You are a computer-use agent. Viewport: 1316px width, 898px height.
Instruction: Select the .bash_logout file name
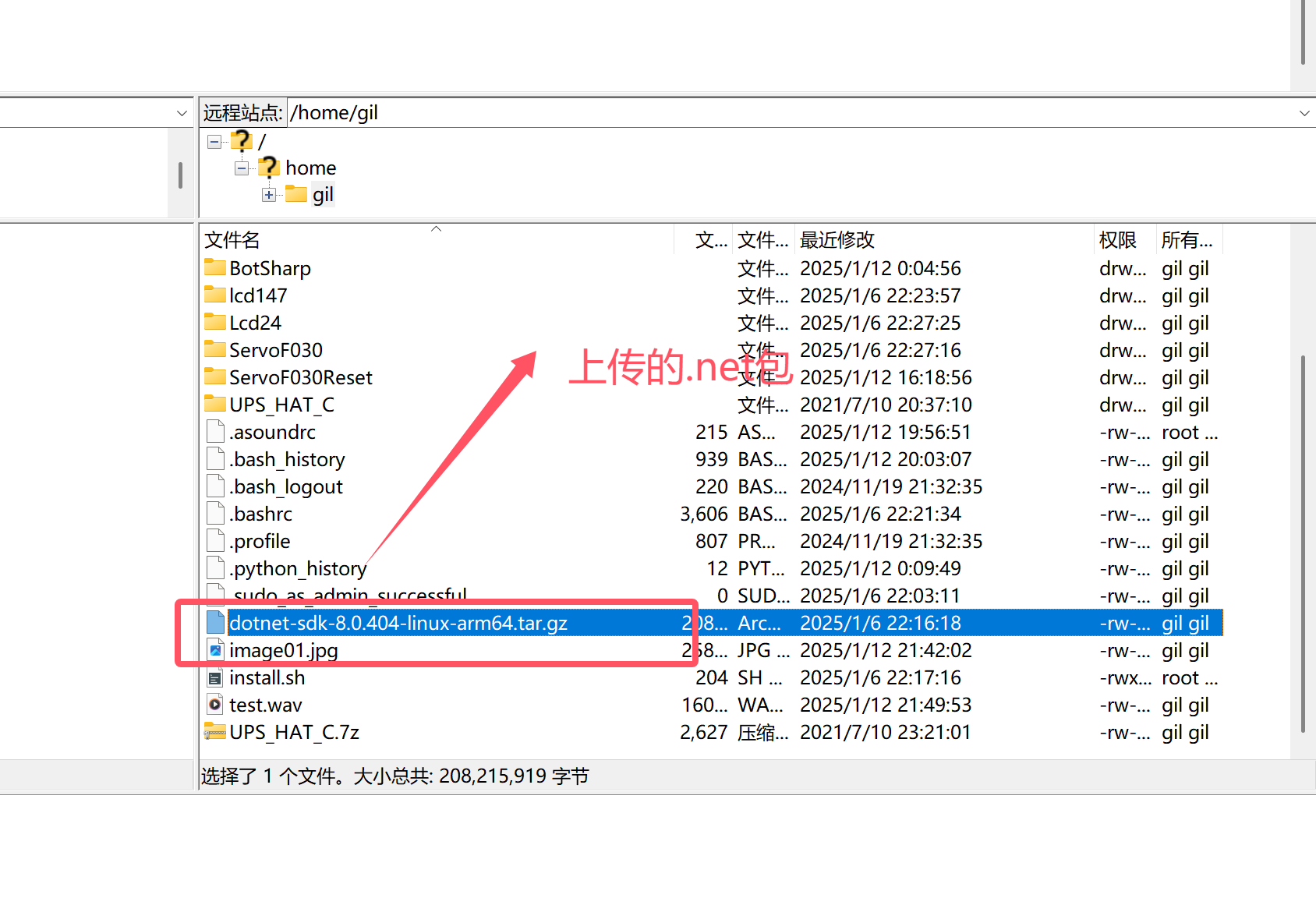pos(285,486)
